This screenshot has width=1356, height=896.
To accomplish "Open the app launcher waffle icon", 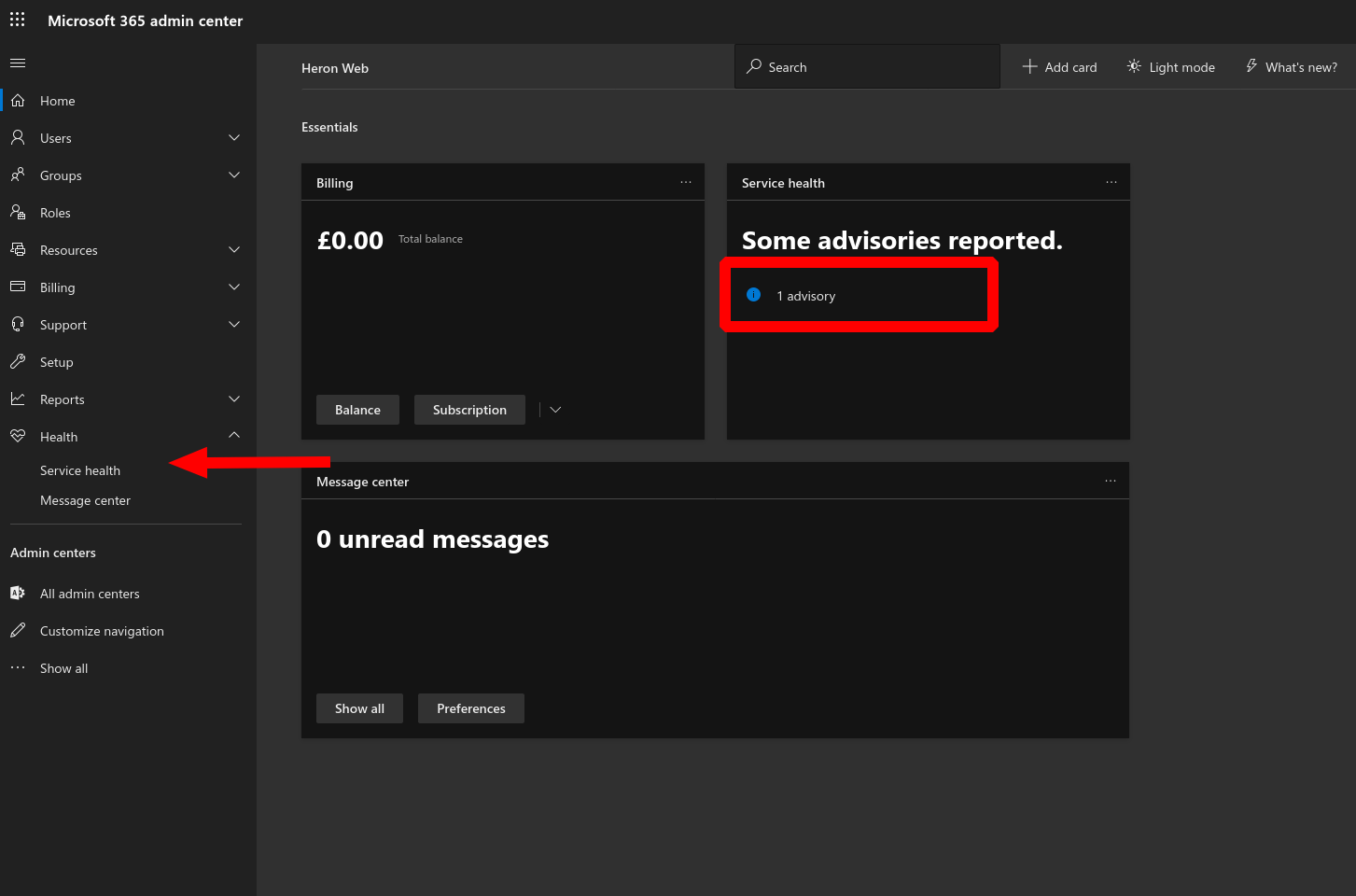I will [x=18, y=20].
